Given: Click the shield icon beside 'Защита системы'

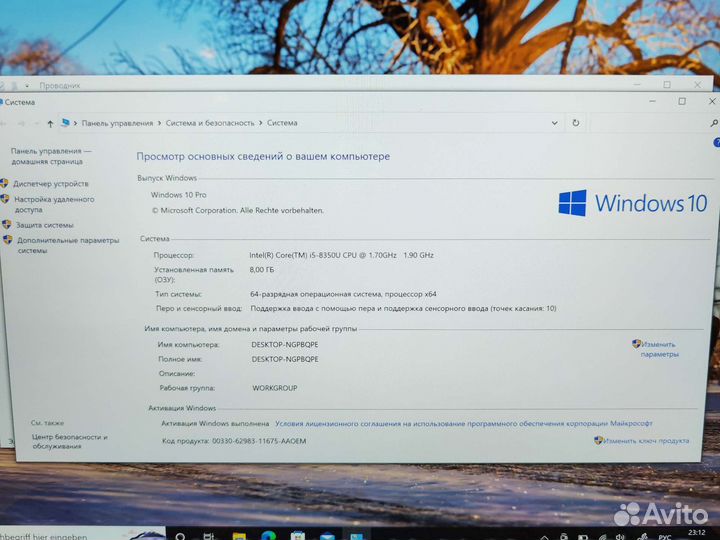Looking at the screenshot, I should pos(6,225).
